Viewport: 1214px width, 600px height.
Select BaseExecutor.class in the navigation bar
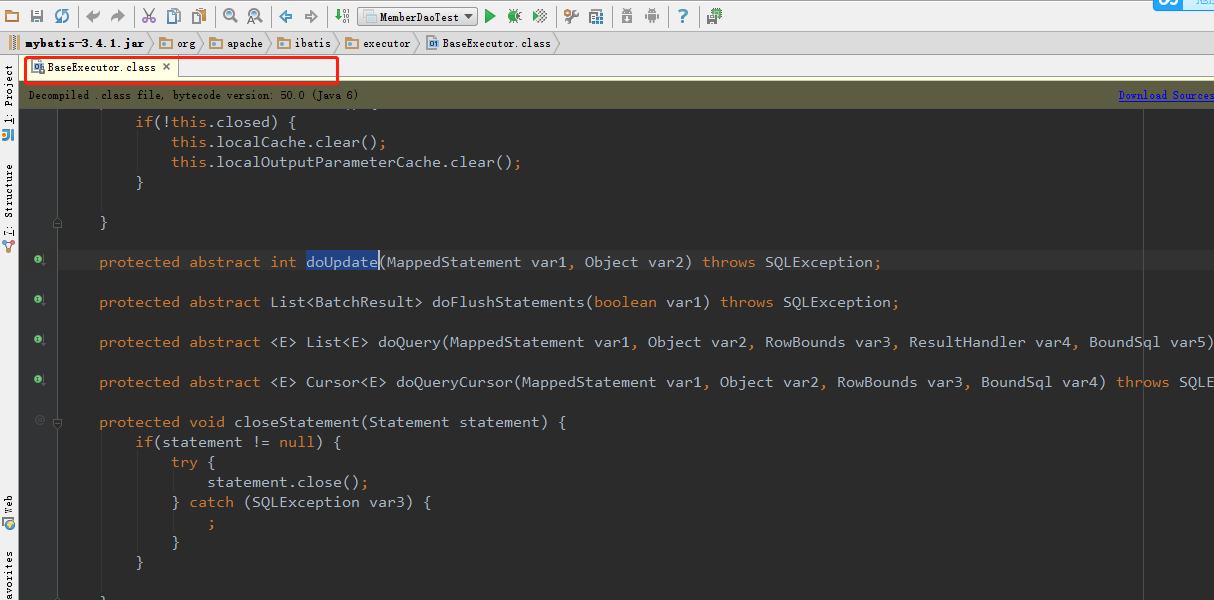click(x=488, y=43)
